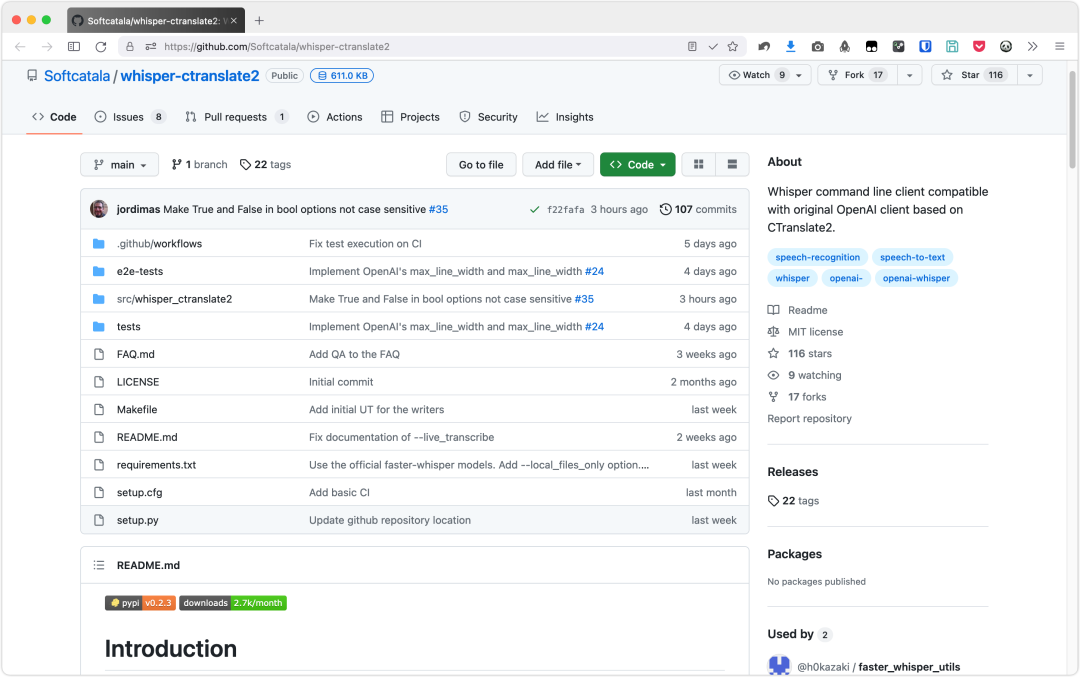This screenshot has width=1080, height=677.
Task: Open the green Code dropdown
Action: pos(637,165)
